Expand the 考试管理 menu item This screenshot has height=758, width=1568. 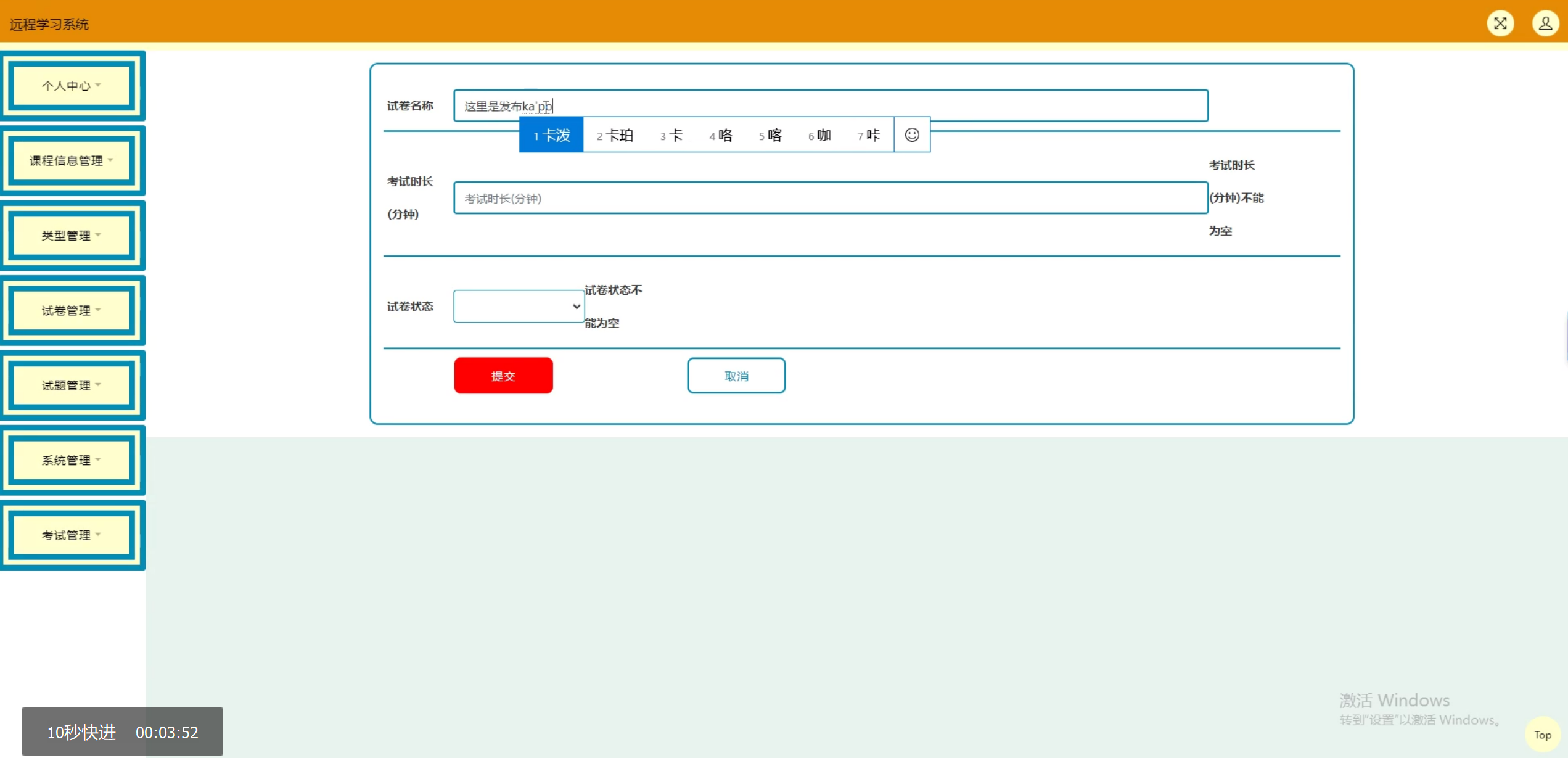[72, 535]
